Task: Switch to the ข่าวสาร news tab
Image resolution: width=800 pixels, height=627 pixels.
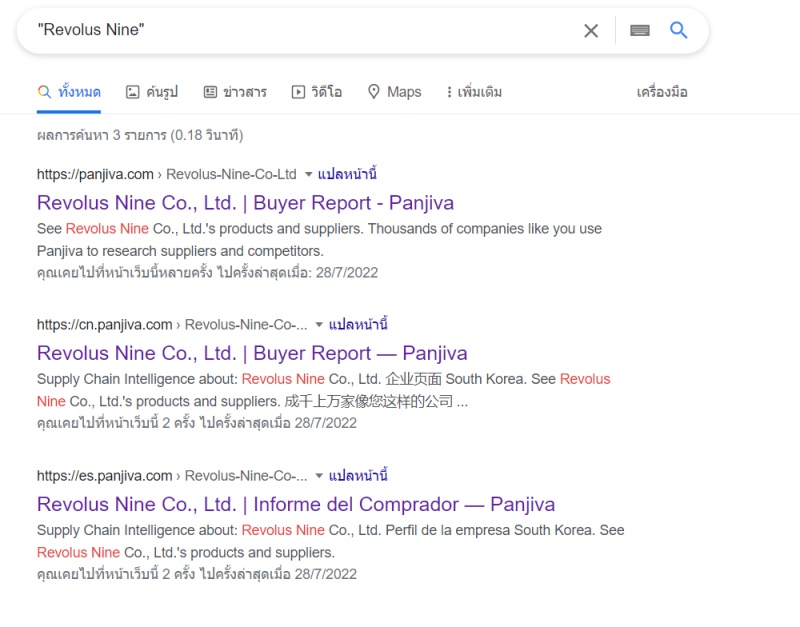Action: point(235,92)
